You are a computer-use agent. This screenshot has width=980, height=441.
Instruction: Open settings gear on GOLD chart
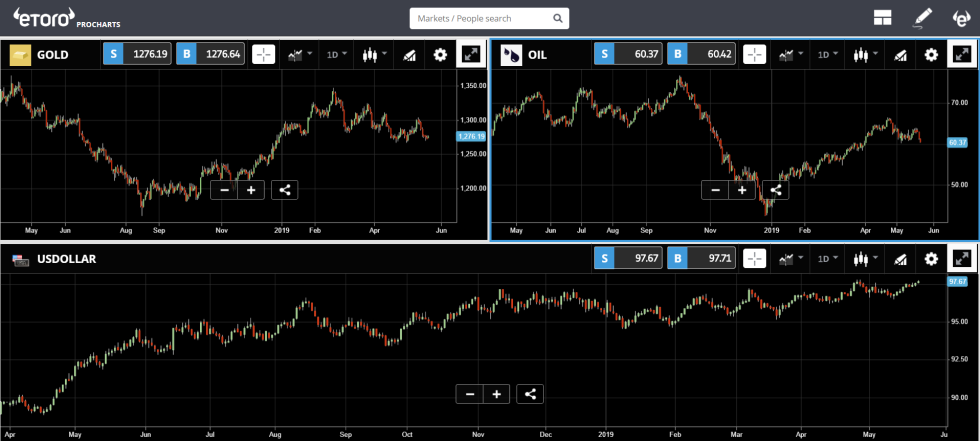[440, 55]
